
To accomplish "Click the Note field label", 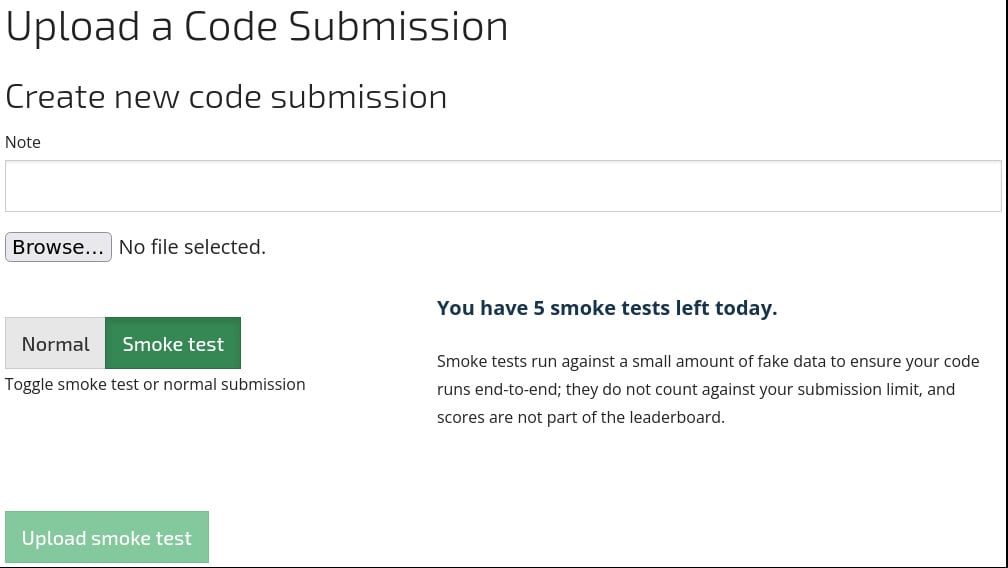I will pos(23,142).
